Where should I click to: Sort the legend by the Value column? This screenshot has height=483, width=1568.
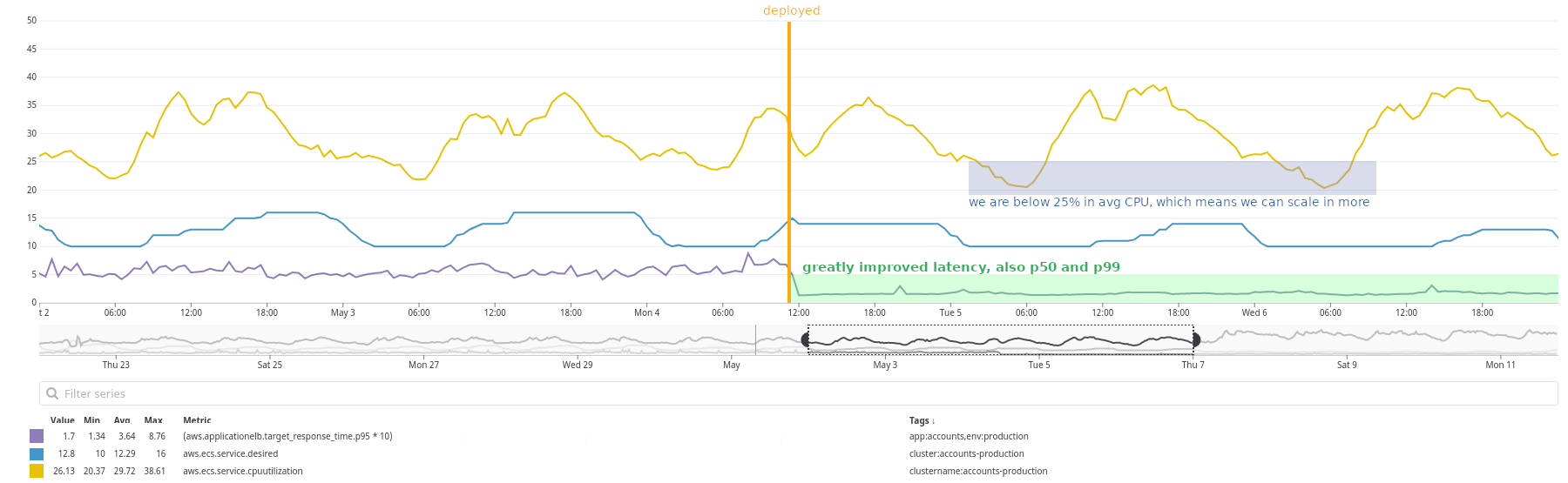click(x=63, y=420)
